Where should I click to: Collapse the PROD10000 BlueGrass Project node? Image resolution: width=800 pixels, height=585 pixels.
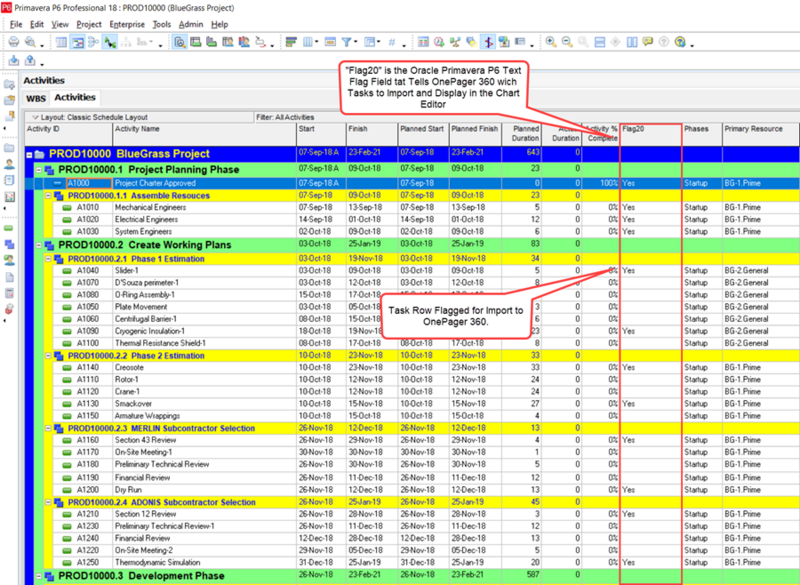30,154
